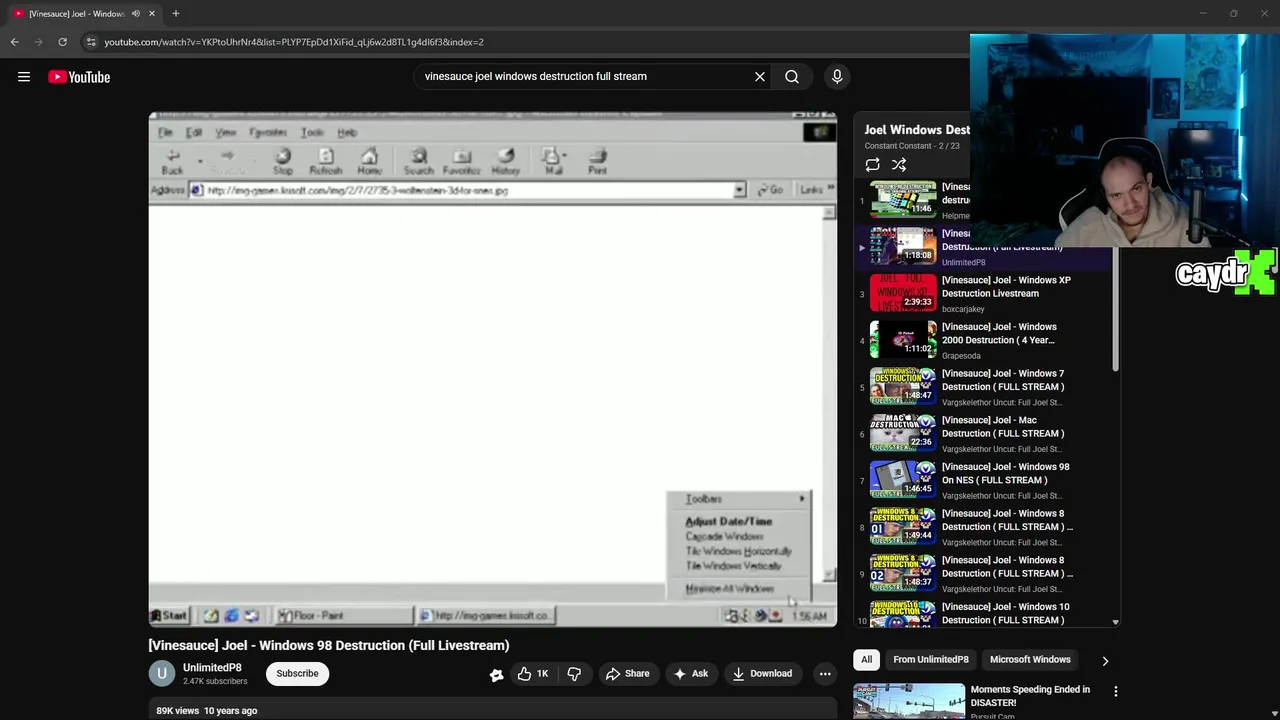
Task: Click the browser address bar
Action: click(x=530, y=42)
